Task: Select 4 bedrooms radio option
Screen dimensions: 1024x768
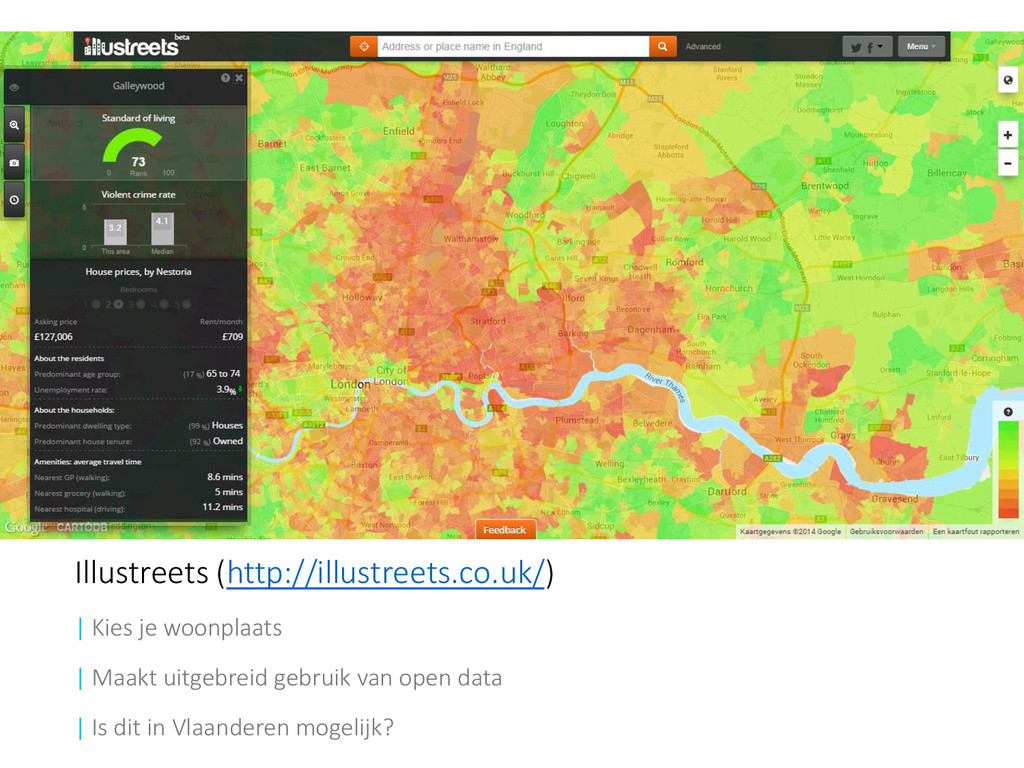Action: pos(164,304)
